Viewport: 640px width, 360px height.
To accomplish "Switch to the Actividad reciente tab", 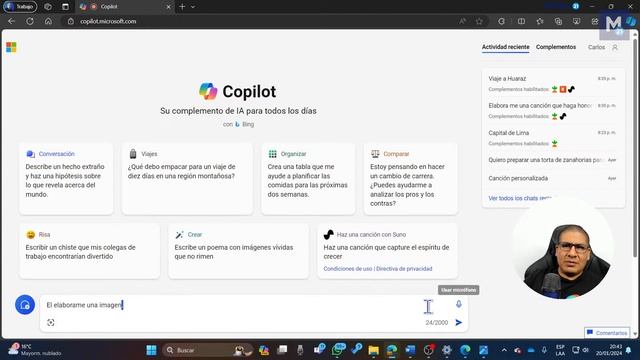I will tap(505, 47).
